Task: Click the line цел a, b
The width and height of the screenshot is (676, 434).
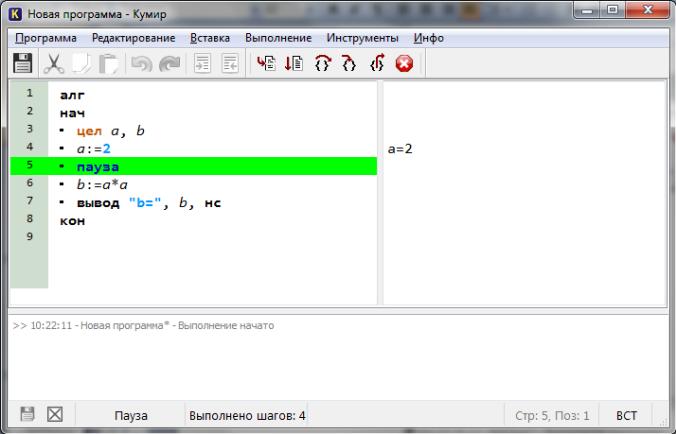Action: (x=111, y=131)
